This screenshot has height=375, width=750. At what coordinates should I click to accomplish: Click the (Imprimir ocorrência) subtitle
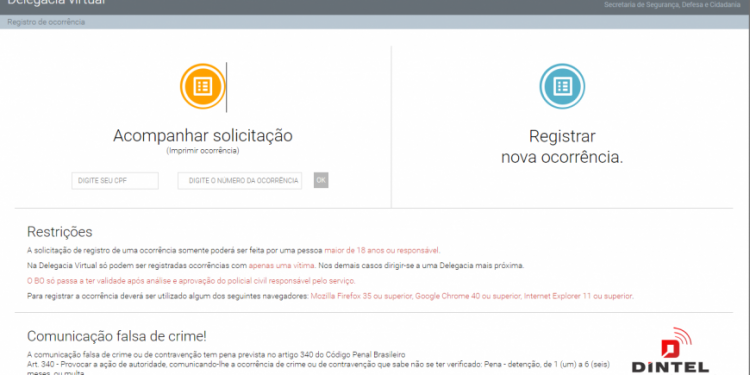203,151
